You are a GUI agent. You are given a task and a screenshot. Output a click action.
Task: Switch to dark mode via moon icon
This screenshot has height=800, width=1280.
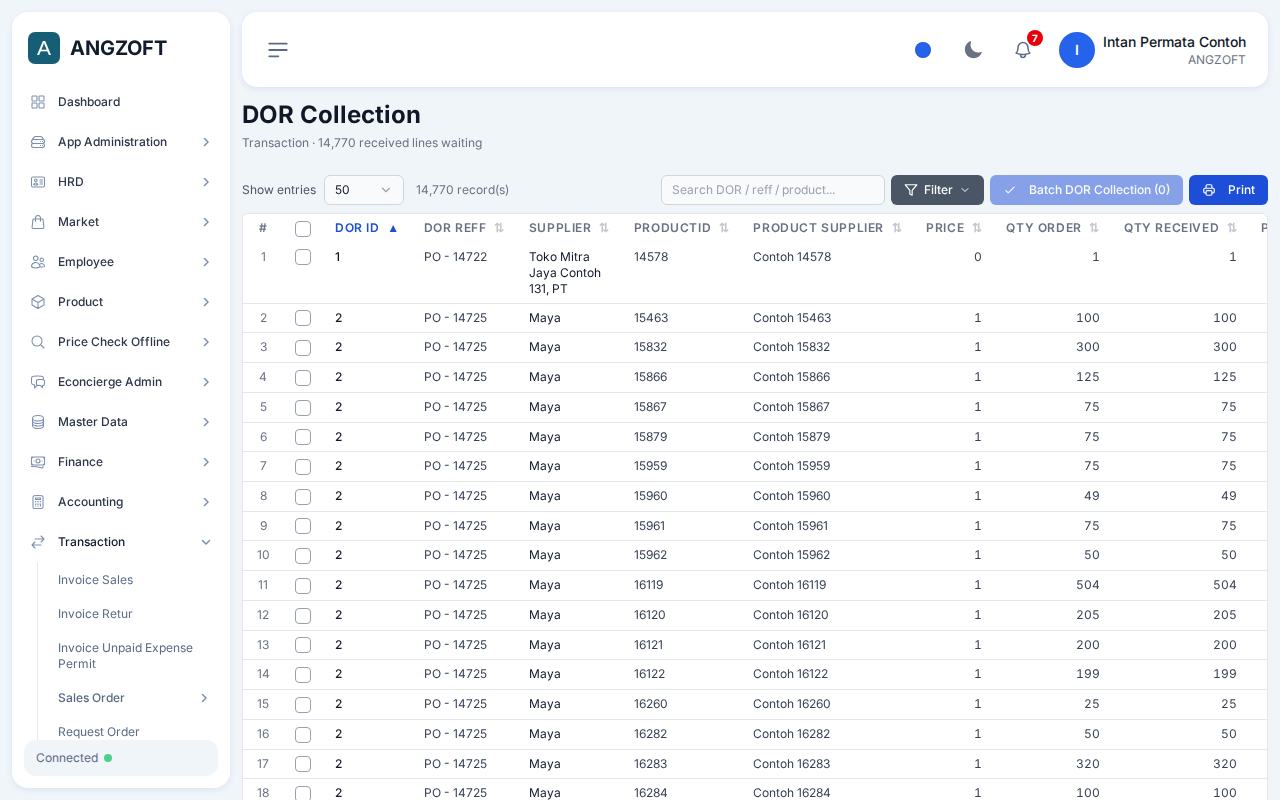point(973,50)
